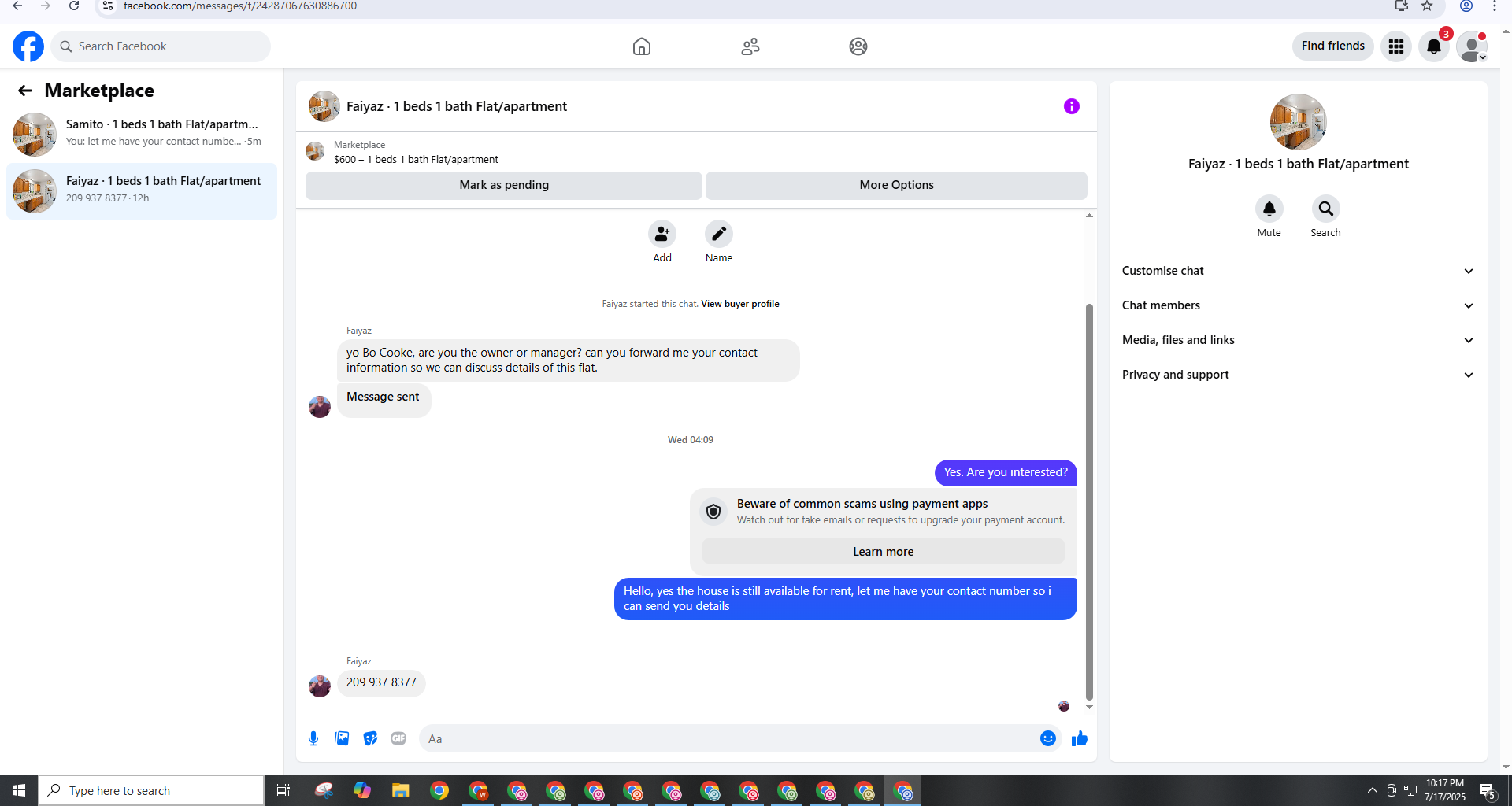This screenshot has height=806, width=1512.
Task: Search in conversation using the magnifier icon
Action: pyautogui.click(x=1326, y=209)
